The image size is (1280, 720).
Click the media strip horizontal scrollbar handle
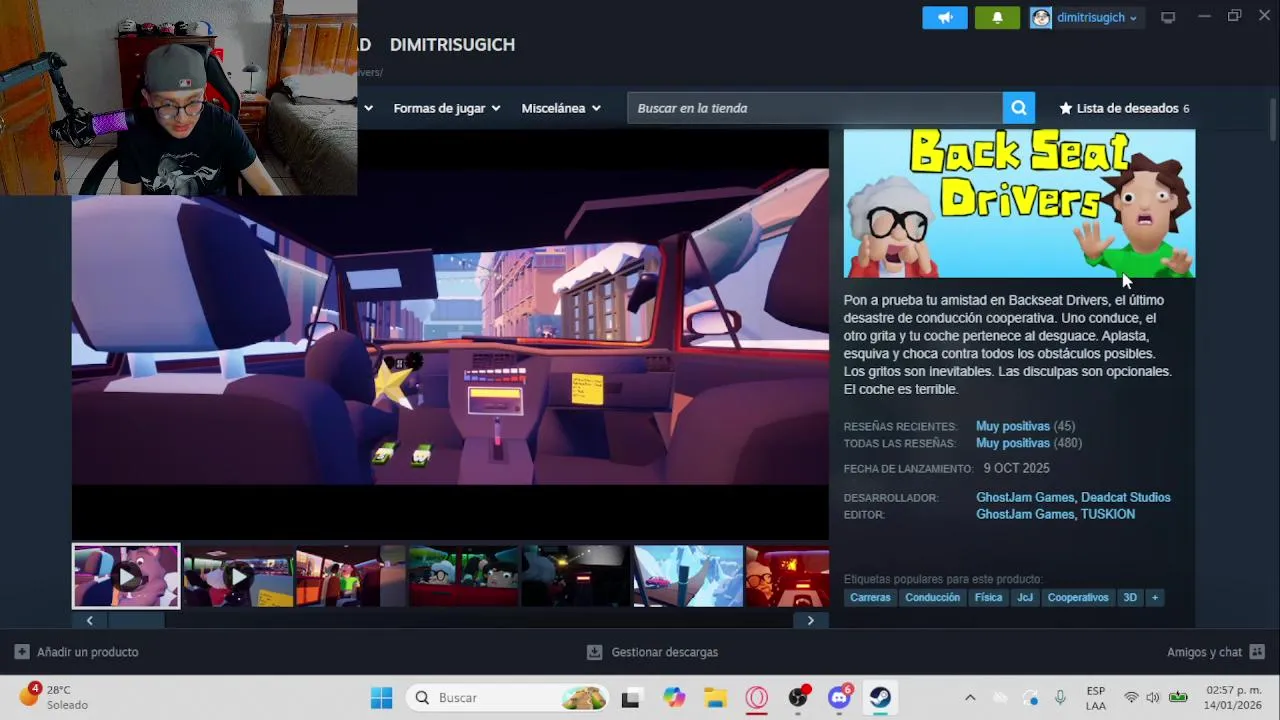(x=136, y=620)
